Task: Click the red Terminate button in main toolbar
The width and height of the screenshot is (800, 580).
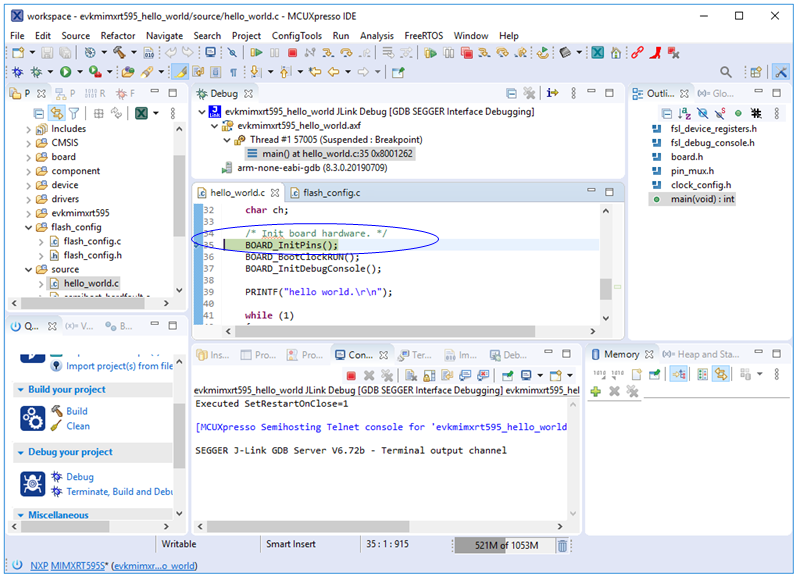Action: click(292, 53)
